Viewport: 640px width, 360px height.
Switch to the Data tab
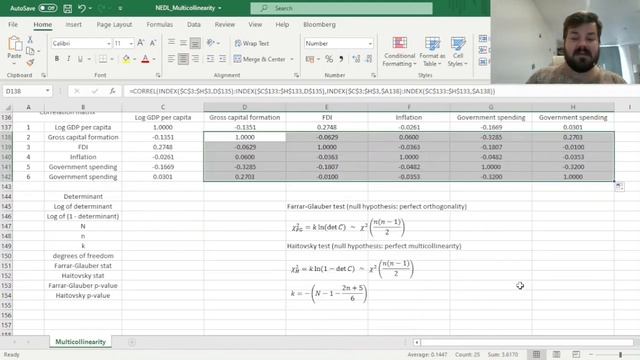(194, 24)
